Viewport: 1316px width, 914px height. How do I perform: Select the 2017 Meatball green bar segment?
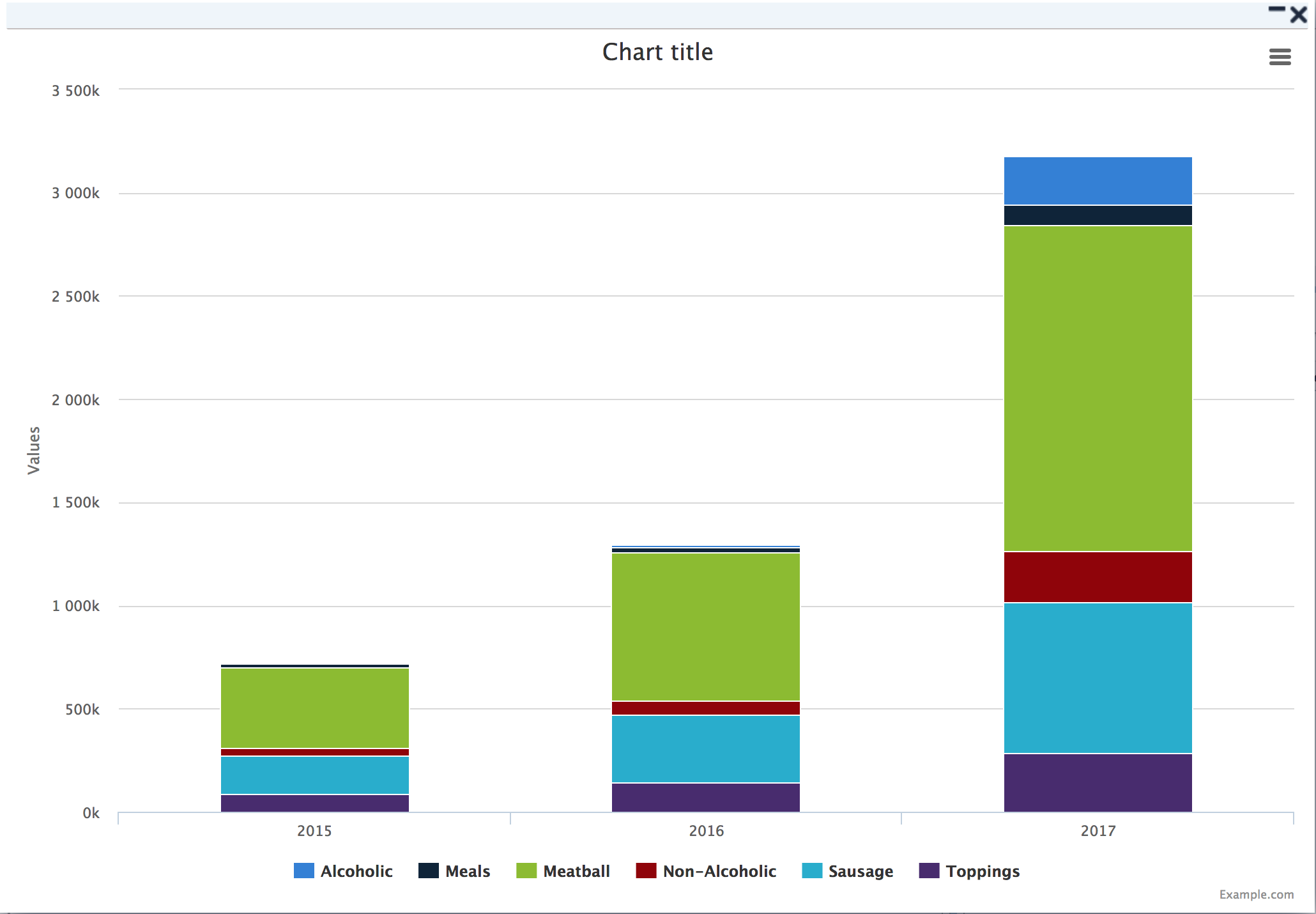pos(1098,388)
